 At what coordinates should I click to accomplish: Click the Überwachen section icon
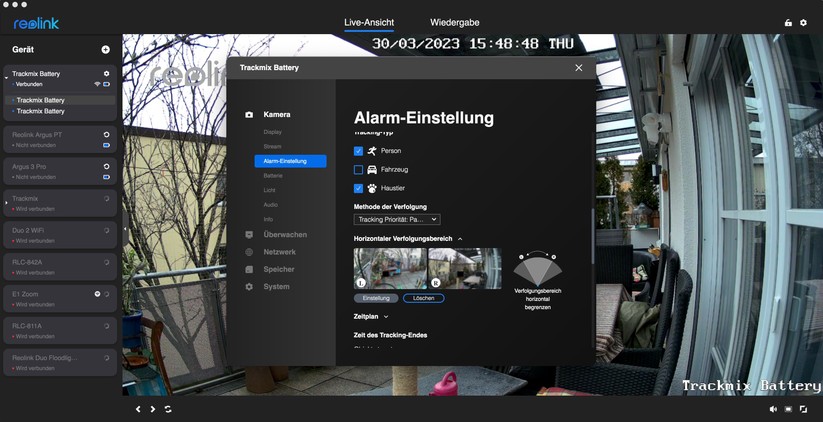click(x=249, y=235)
